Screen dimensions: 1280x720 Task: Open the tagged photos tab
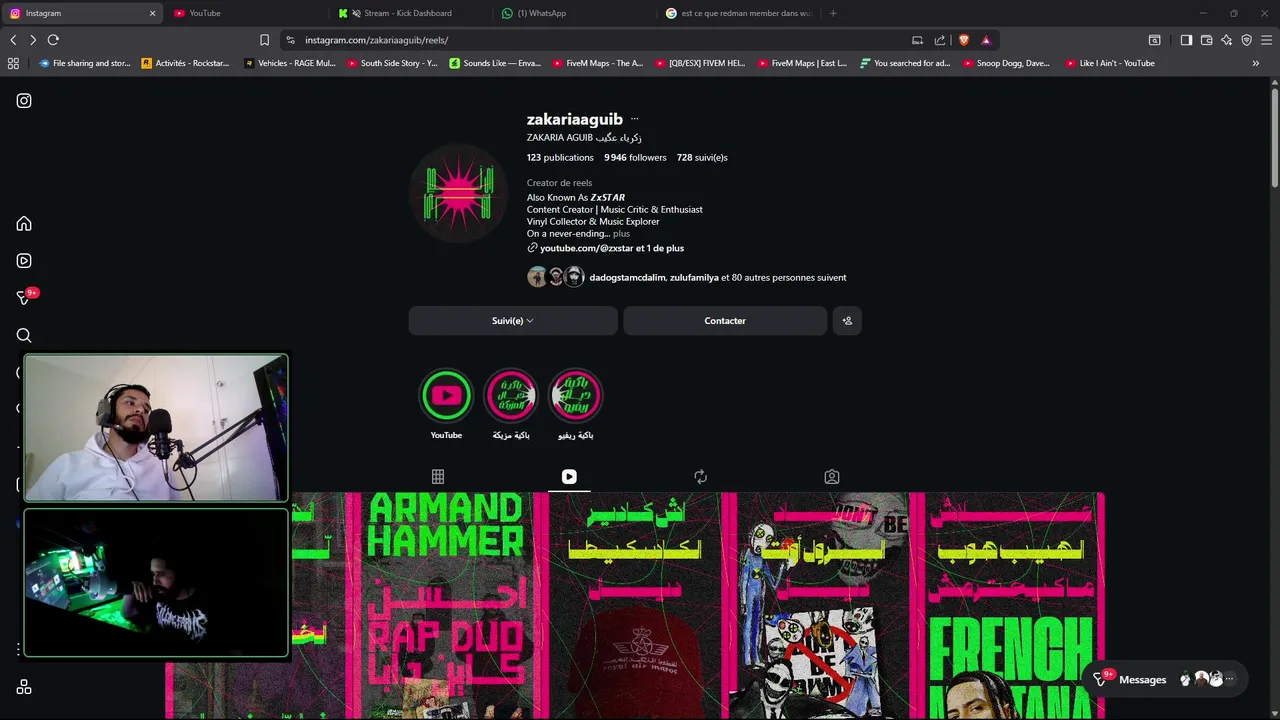point(832,477)
